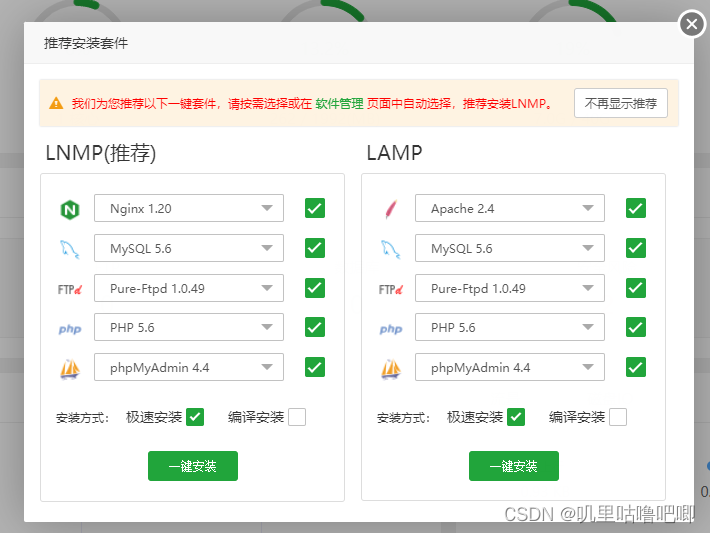710x533 pixels.
Task: Open LAMP Pure-Ftpd 1.0.49 dropdown
Action: click(x=510, y=288)
